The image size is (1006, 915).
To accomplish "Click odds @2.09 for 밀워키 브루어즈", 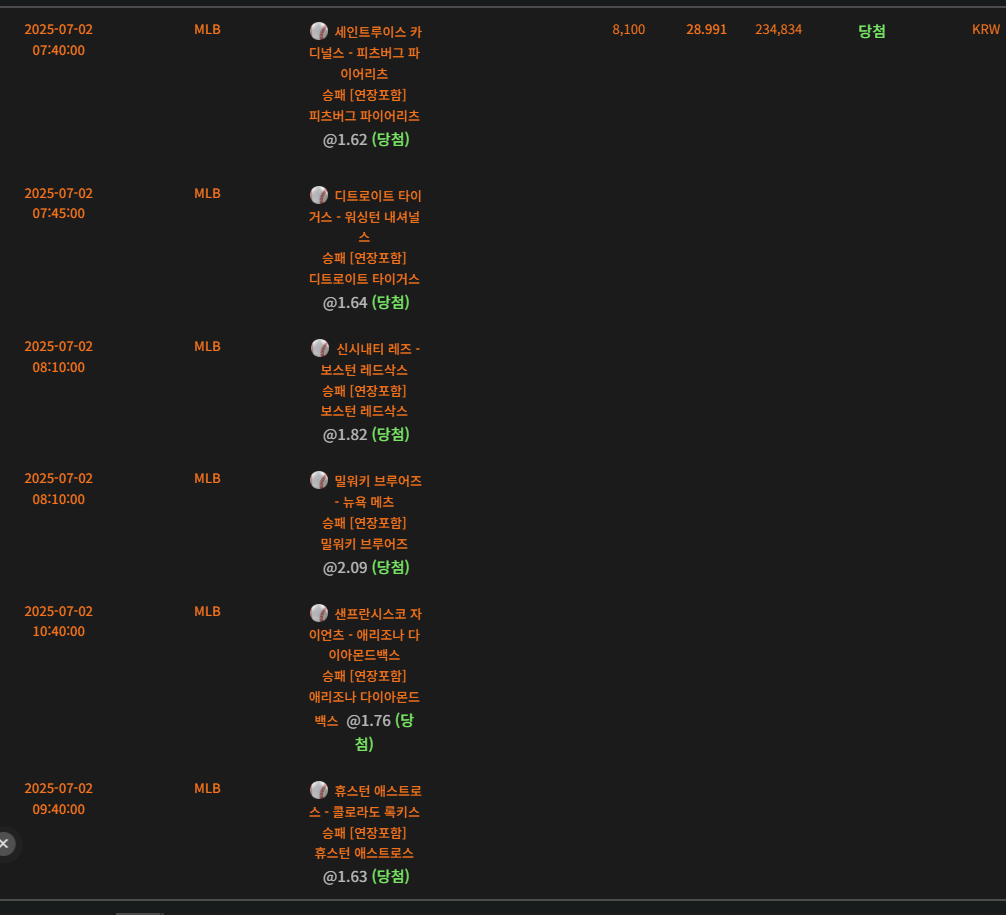I will [x=345, y=568].
